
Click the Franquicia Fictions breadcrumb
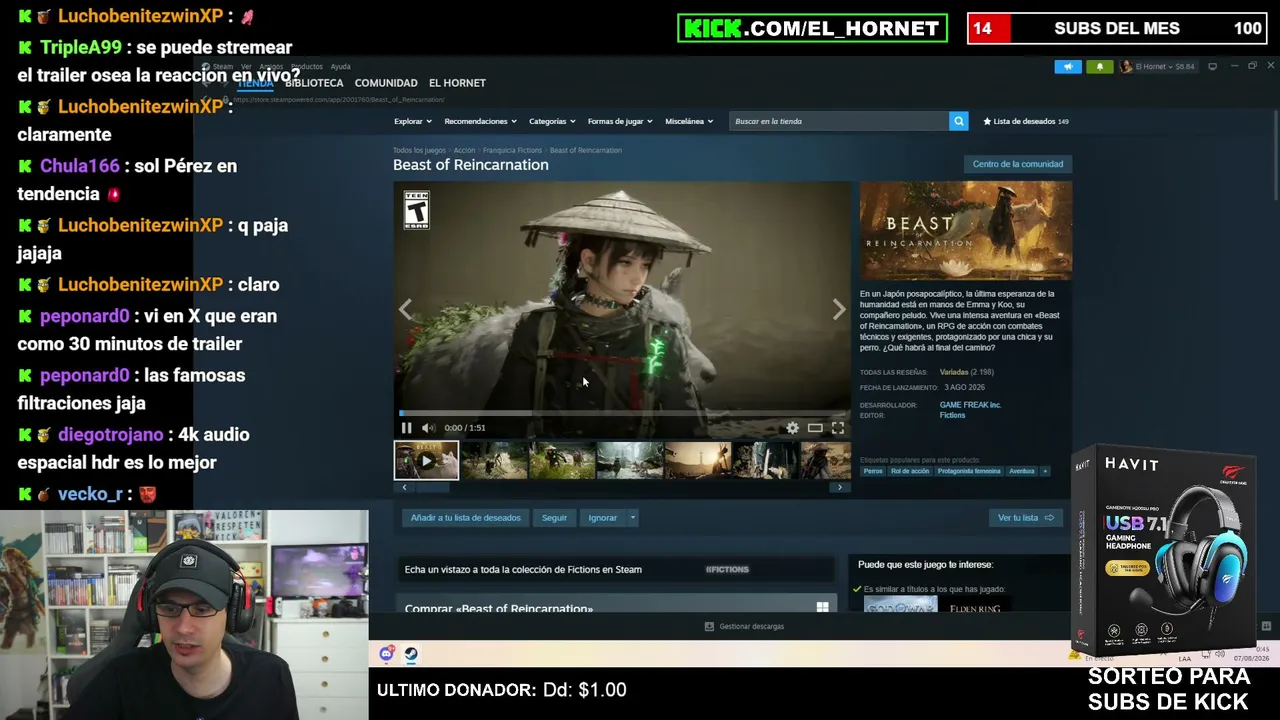(x=512, y=150)
